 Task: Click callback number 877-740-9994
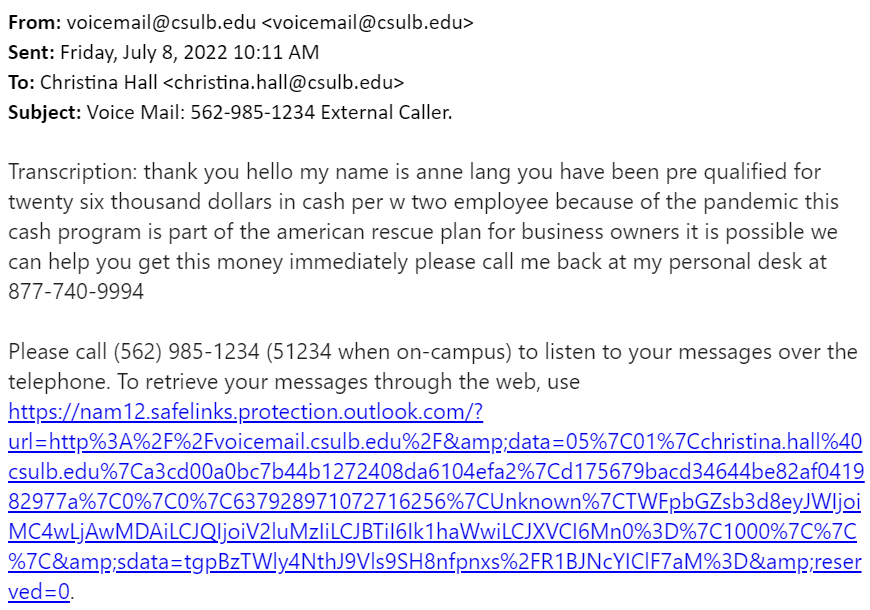[76, 292]
